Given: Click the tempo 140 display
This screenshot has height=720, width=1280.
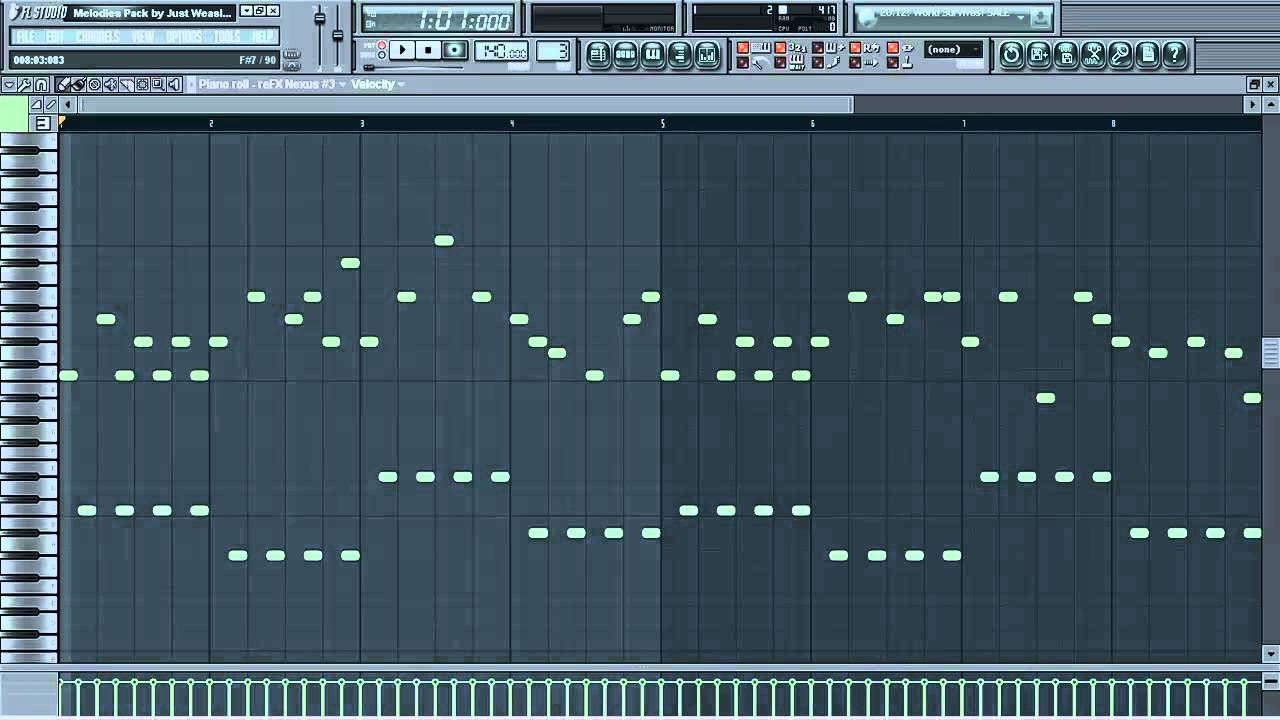Looking at the screenshot, I should click(501, 52).
